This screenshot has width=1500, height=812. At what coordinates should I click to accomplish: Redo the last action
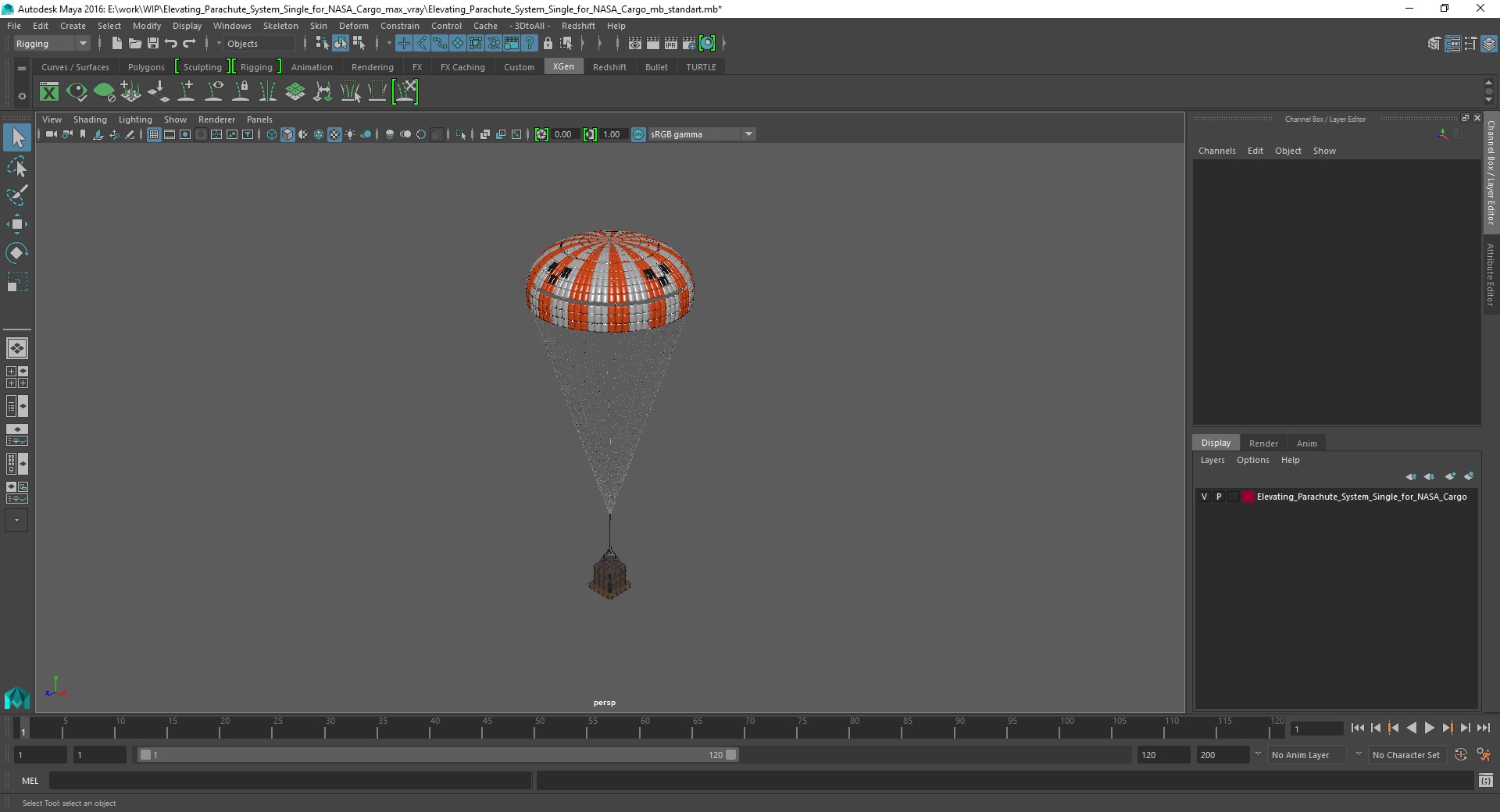point(188,44)
